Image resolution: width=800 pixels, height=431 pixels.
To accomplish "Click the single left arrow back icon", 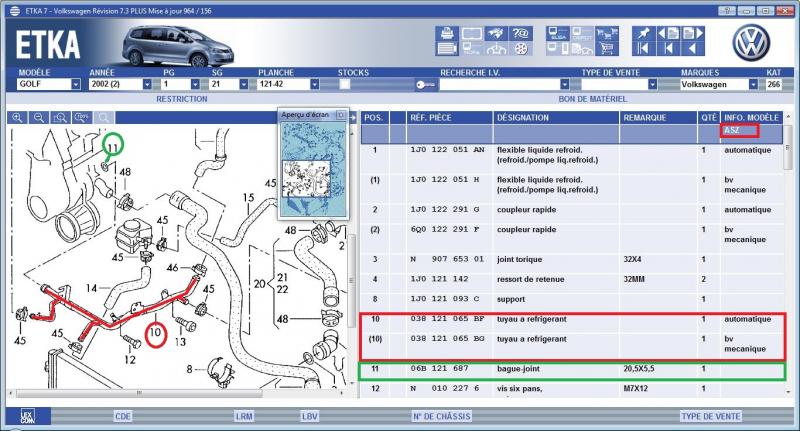I will 693,48.
